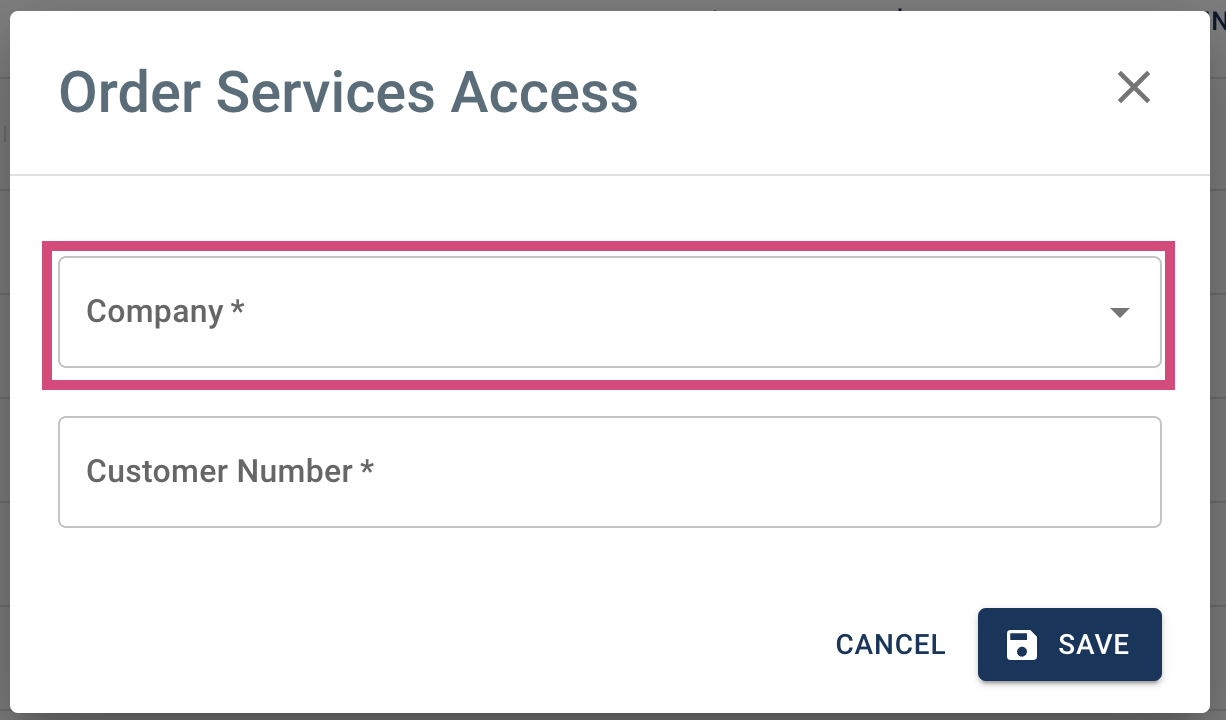Click the CANCEL button
Viewport: 1226px width, 720px height.
(x=890, y=645)
